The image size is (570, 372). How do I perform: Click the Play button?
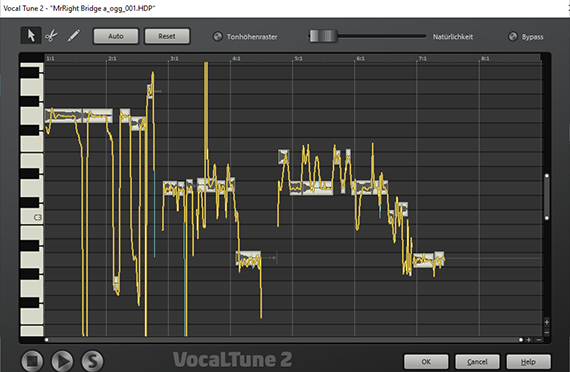pos(62,361)
